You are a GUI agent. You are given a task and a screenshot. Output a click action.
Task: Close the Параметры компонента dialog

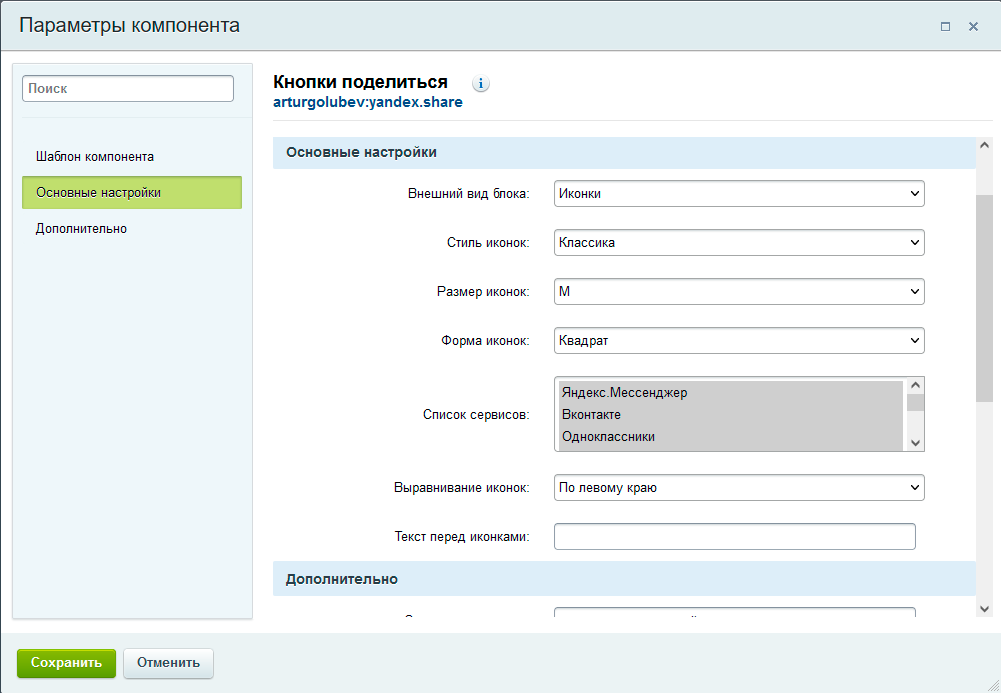pos(973,27)
